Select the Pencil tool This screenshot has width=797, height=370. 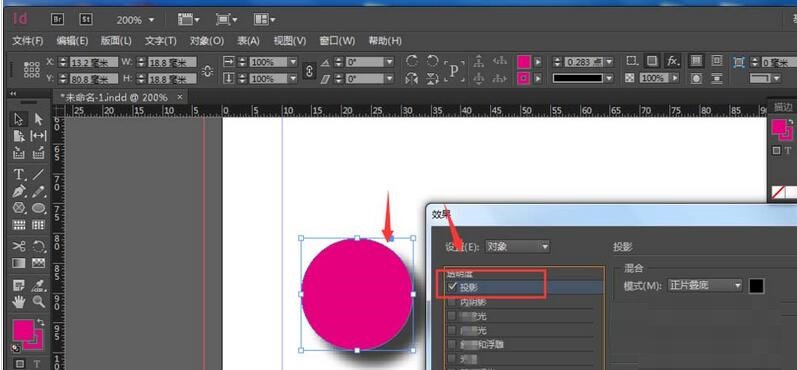tap(39, 192)
